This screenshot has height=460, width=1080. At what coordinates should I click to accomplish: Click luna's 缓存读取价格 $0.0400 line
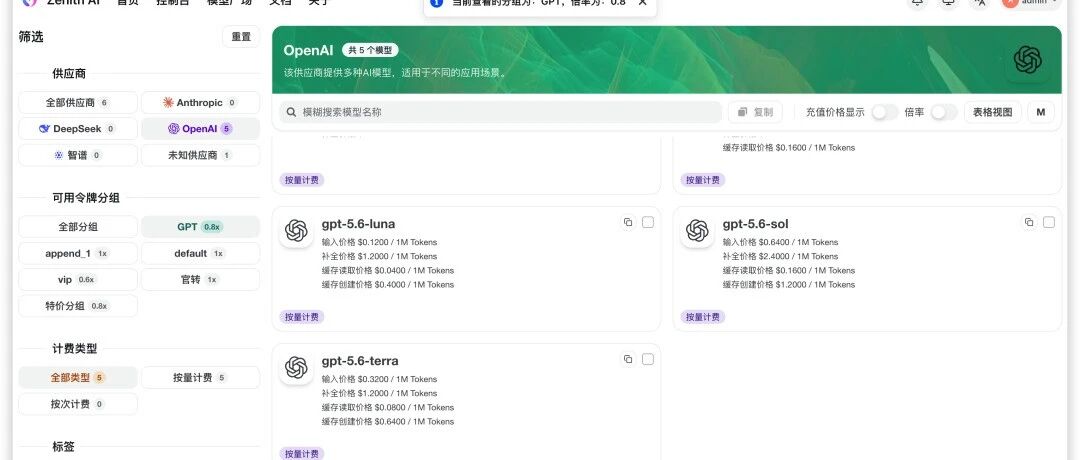click(x=388, y=271)
